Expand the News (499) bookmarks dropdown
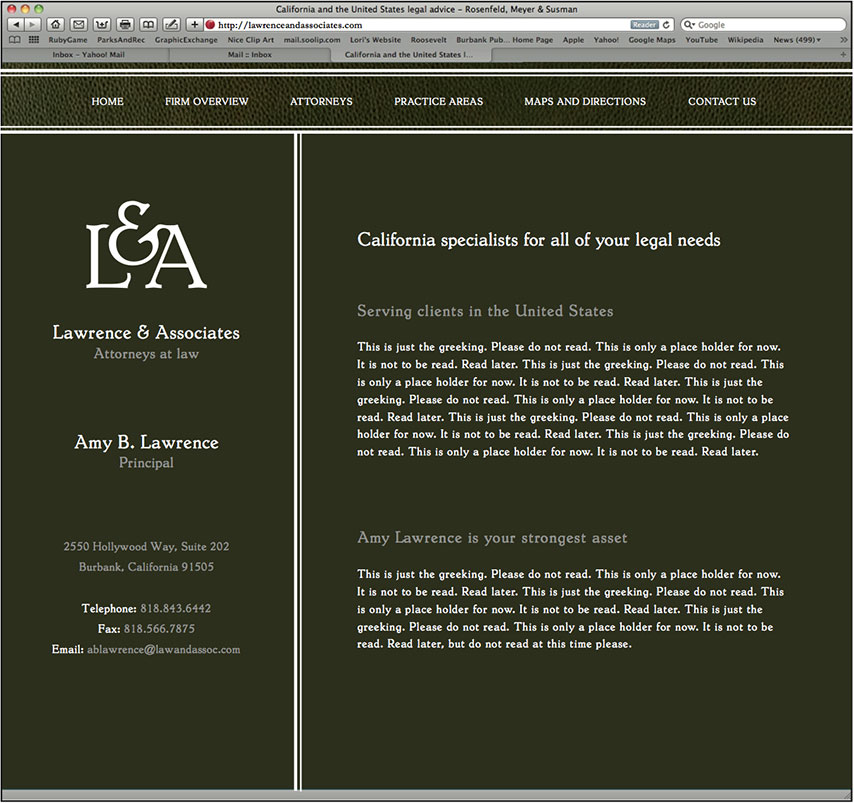854x803 pixels. tap(797, 40)
